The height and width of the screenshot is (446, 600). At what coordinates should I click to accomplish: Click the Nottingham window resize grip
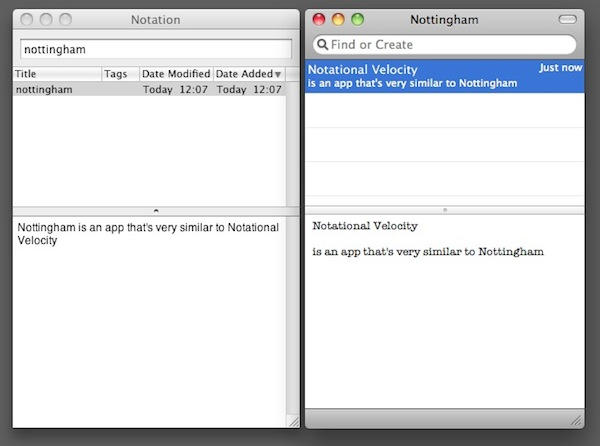click(x=575, y=417)
